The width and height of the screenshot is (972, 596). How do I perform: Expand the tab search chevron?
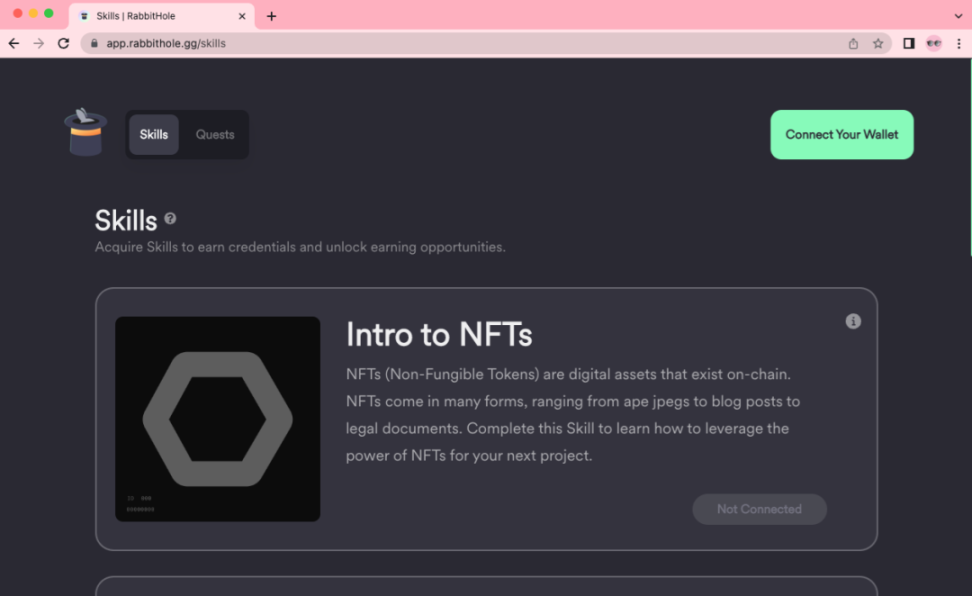coord(958,16)
